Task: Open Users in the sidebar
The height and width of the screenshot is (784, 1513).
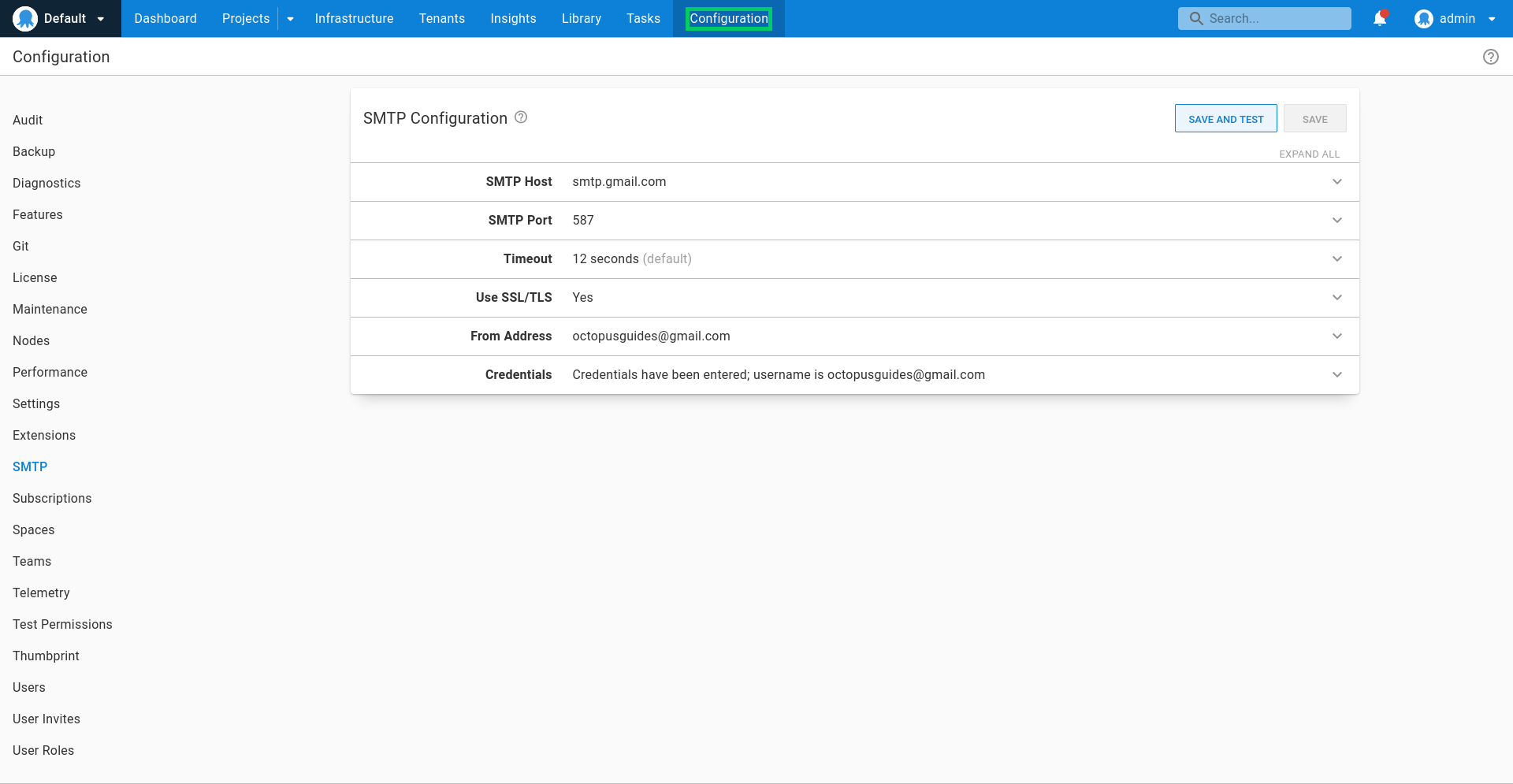Action: [28, 687]
